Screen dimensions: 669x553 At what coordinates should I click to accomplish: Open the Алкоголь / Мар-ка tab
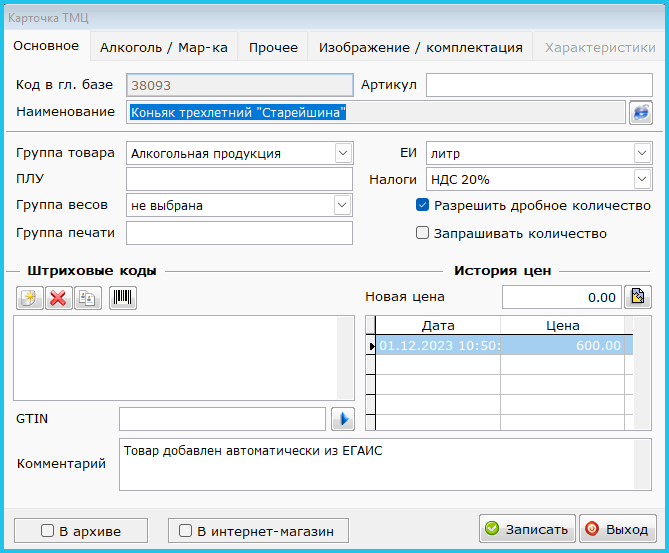coord(164,47)
